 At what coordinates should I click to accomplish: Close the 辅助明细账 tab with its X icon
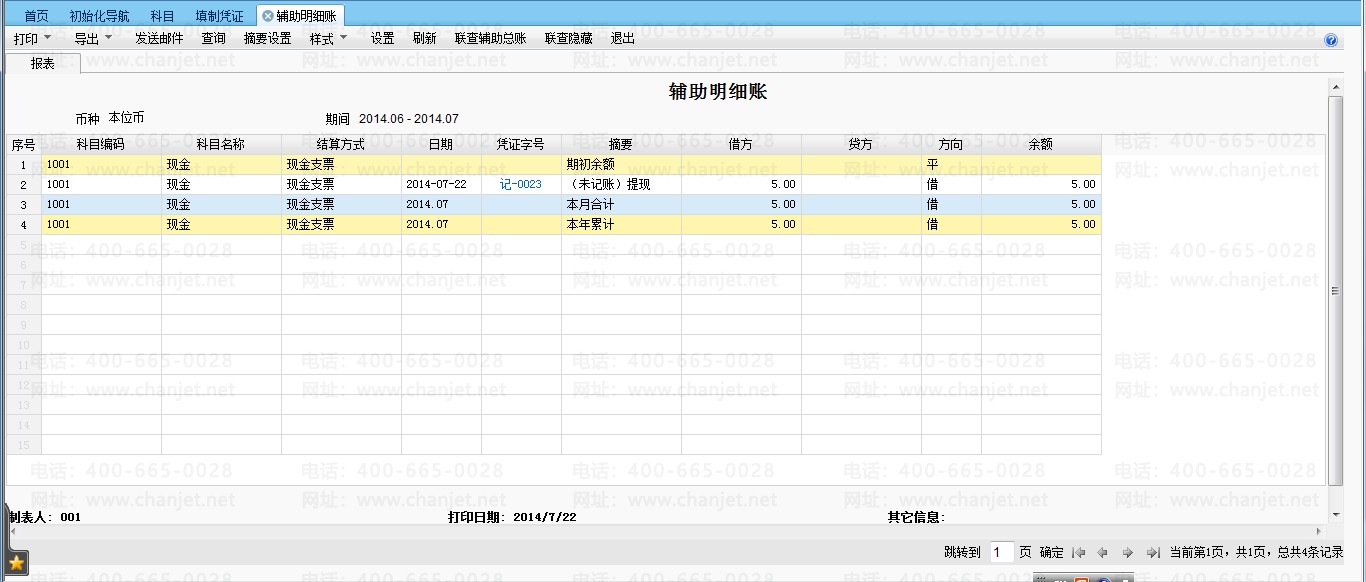(x=268, y=16)
